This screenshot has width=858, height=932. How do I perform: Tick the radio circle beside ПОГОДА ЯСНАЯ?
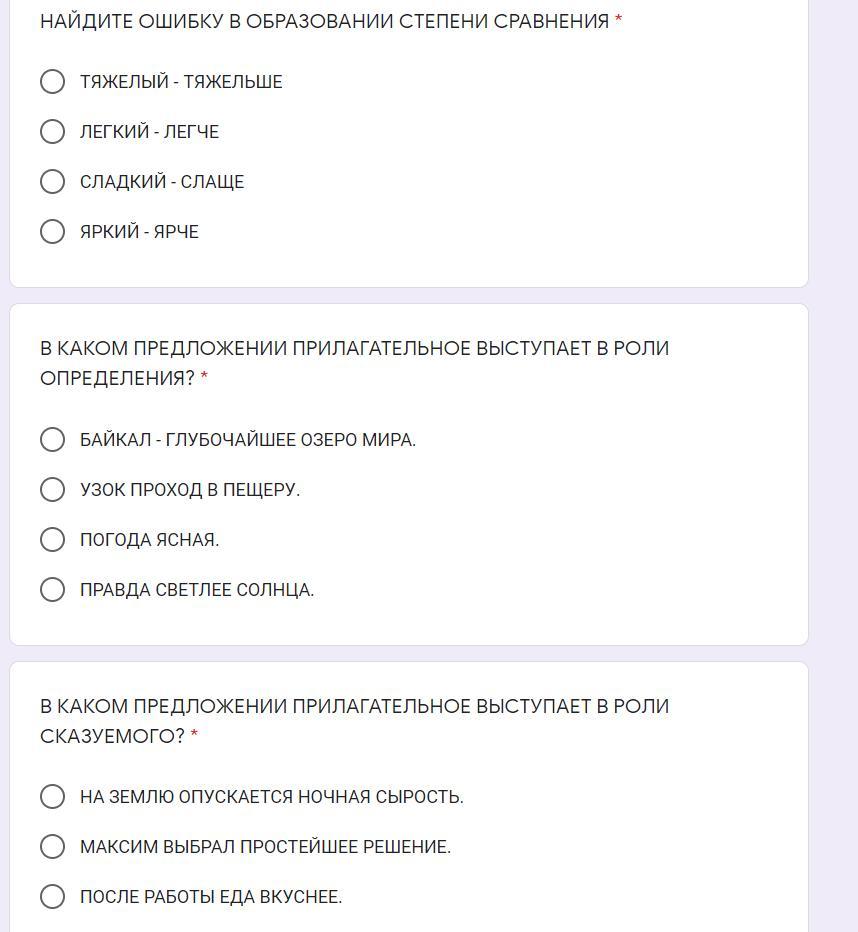[53, 540]
